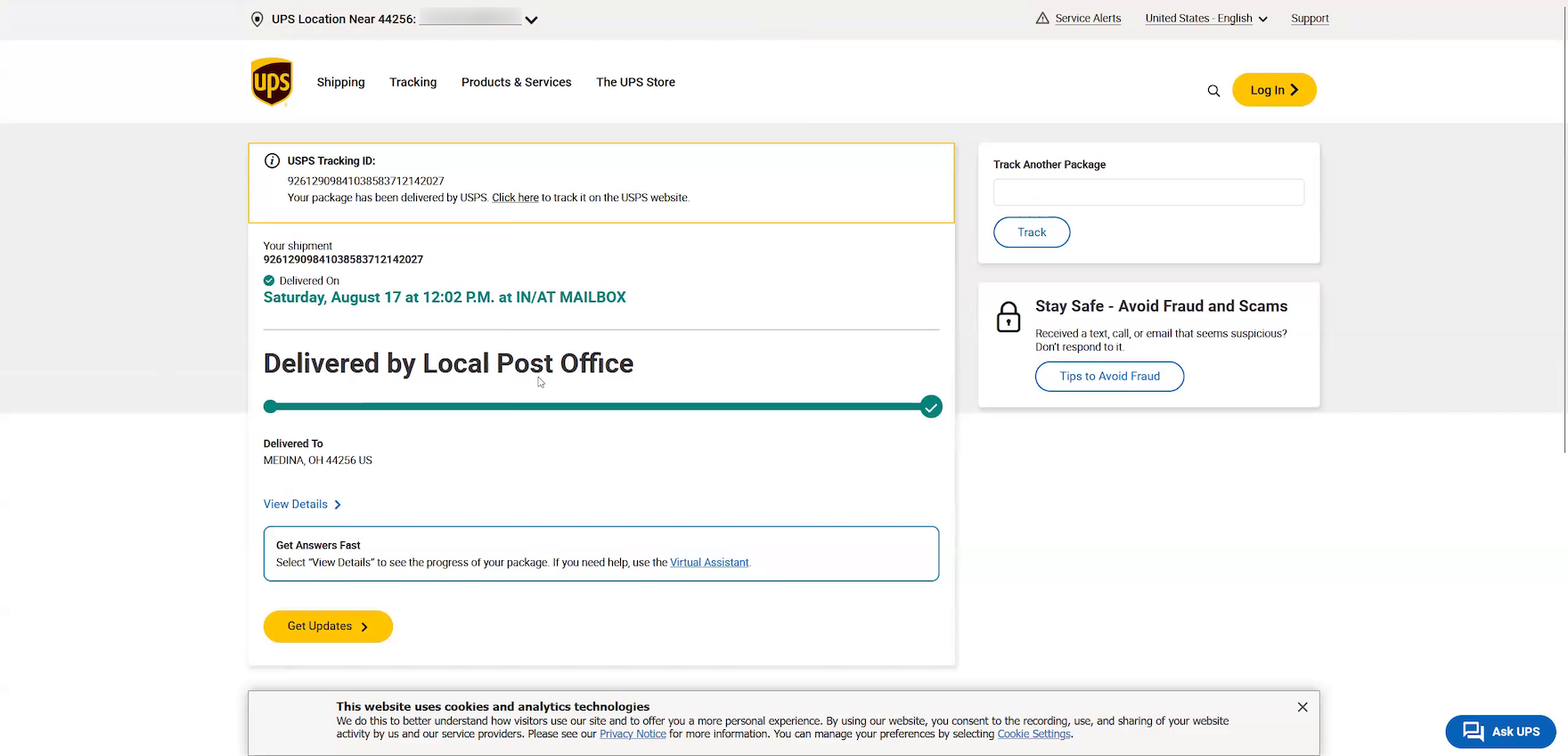Image resolution: width=1568 pixels, height=756 pixels.
Task: Expand View Details for the shipment
Action: coord(302,504)
